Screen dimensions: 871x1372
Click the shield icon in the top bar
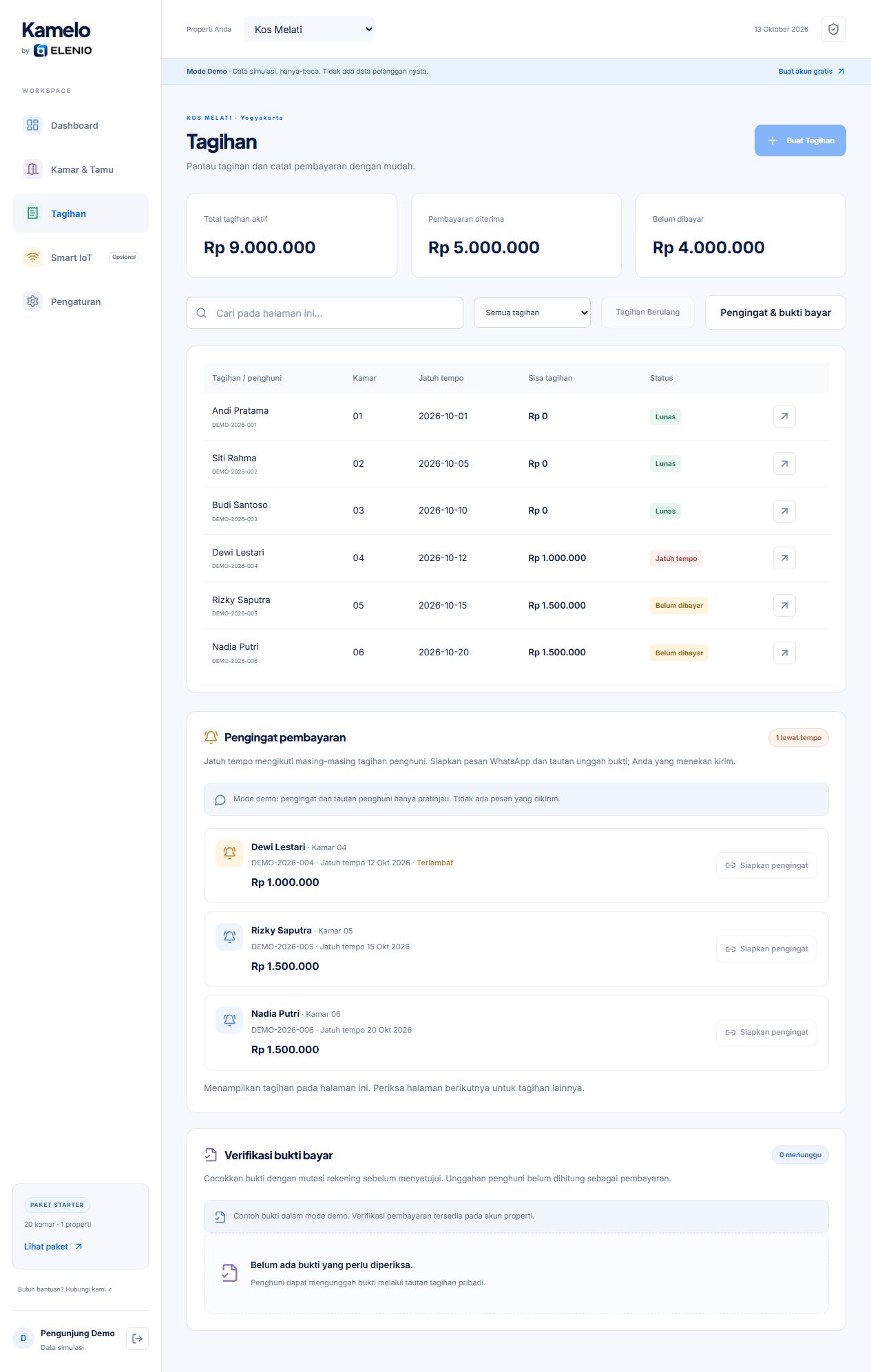[833, 30]
